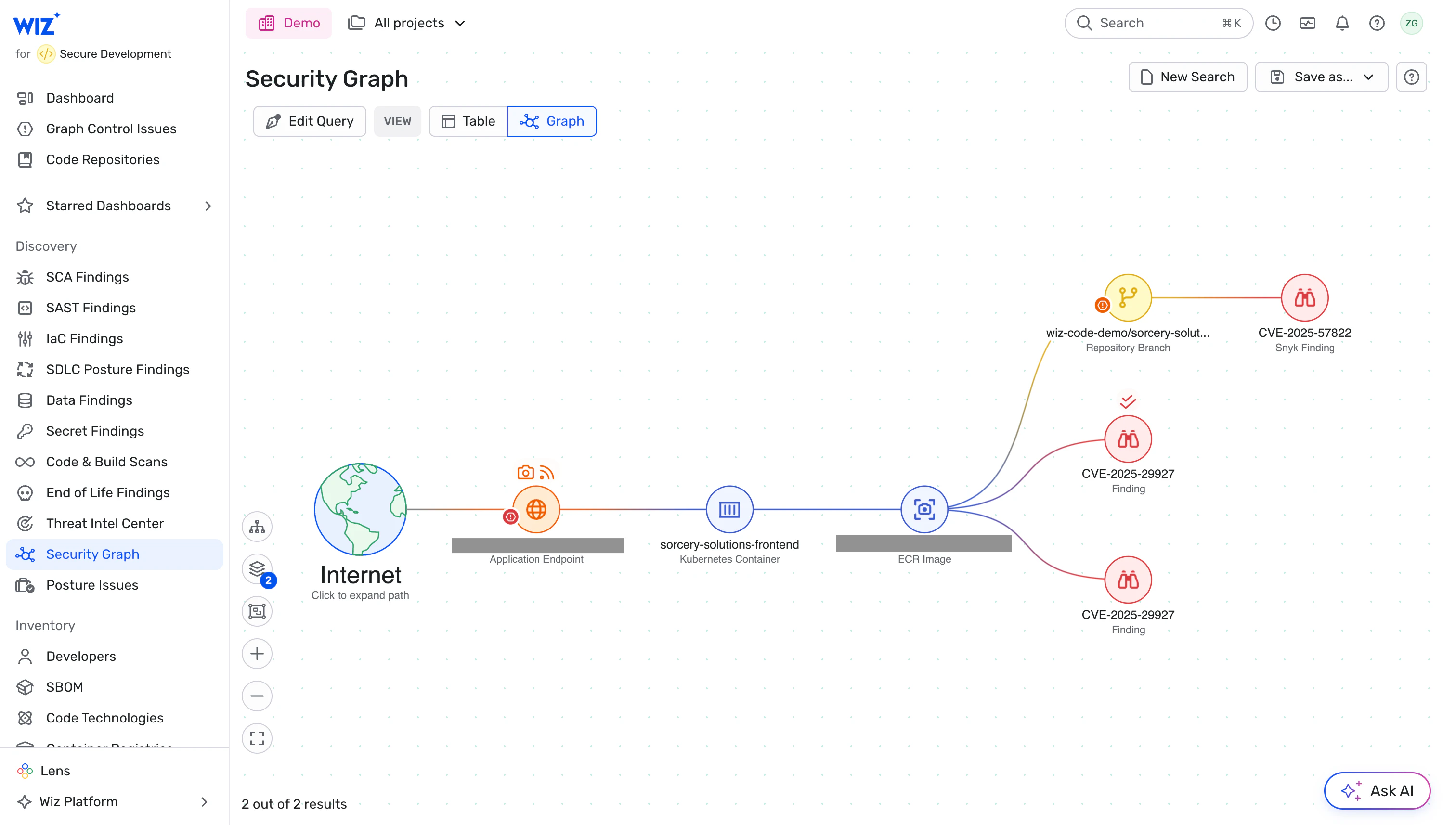Go to SCA Findings page
1456x825 pixels.
click(87, 277)
